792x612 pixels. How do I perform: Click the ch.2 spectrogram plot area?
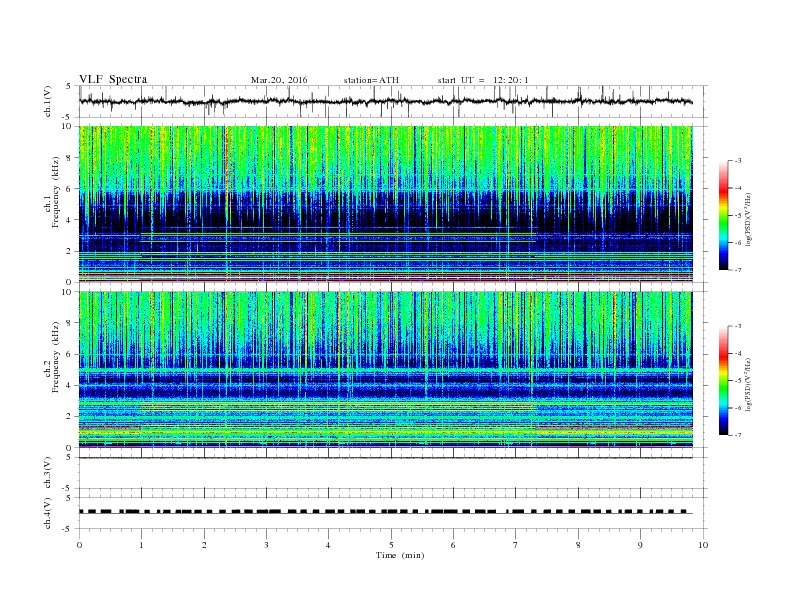click(x=386, y=369)
